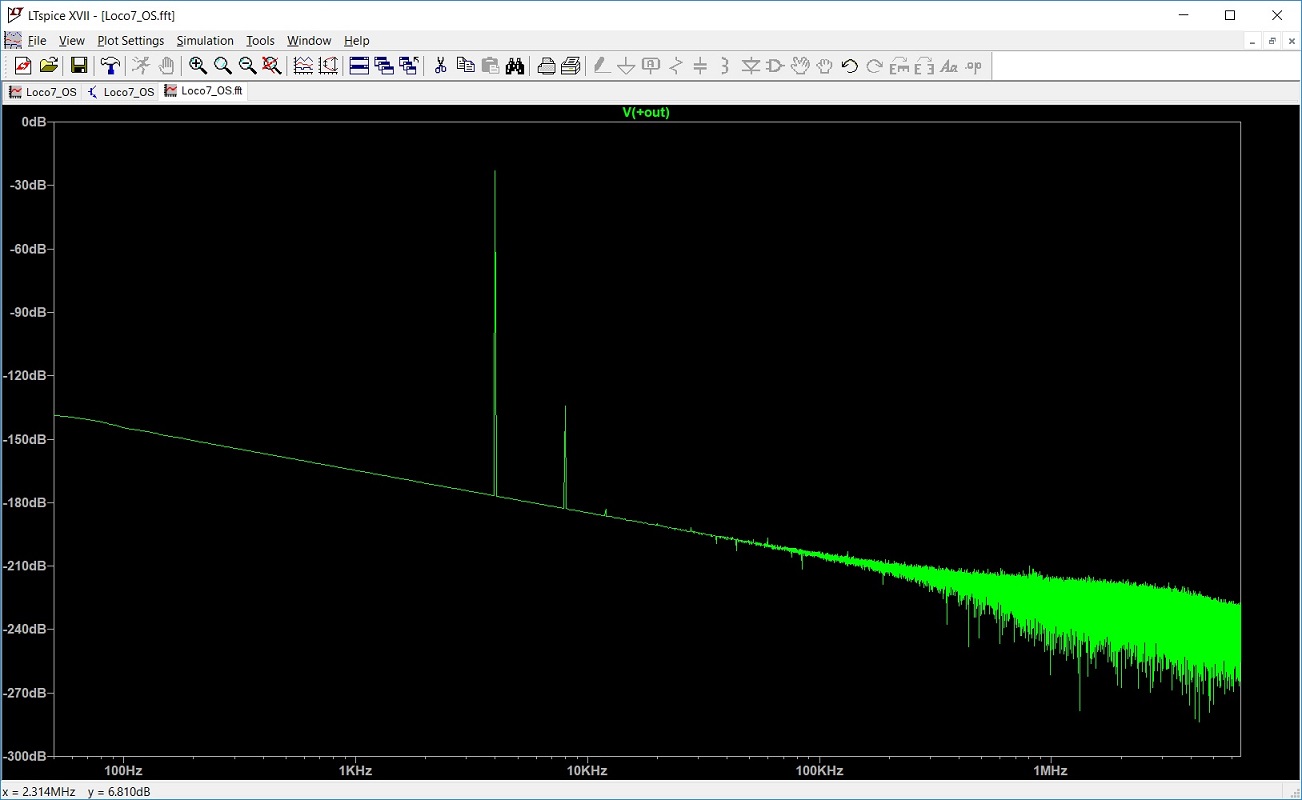
Task: Select the SPICE directive .op tool
Action: click(974, 66)
